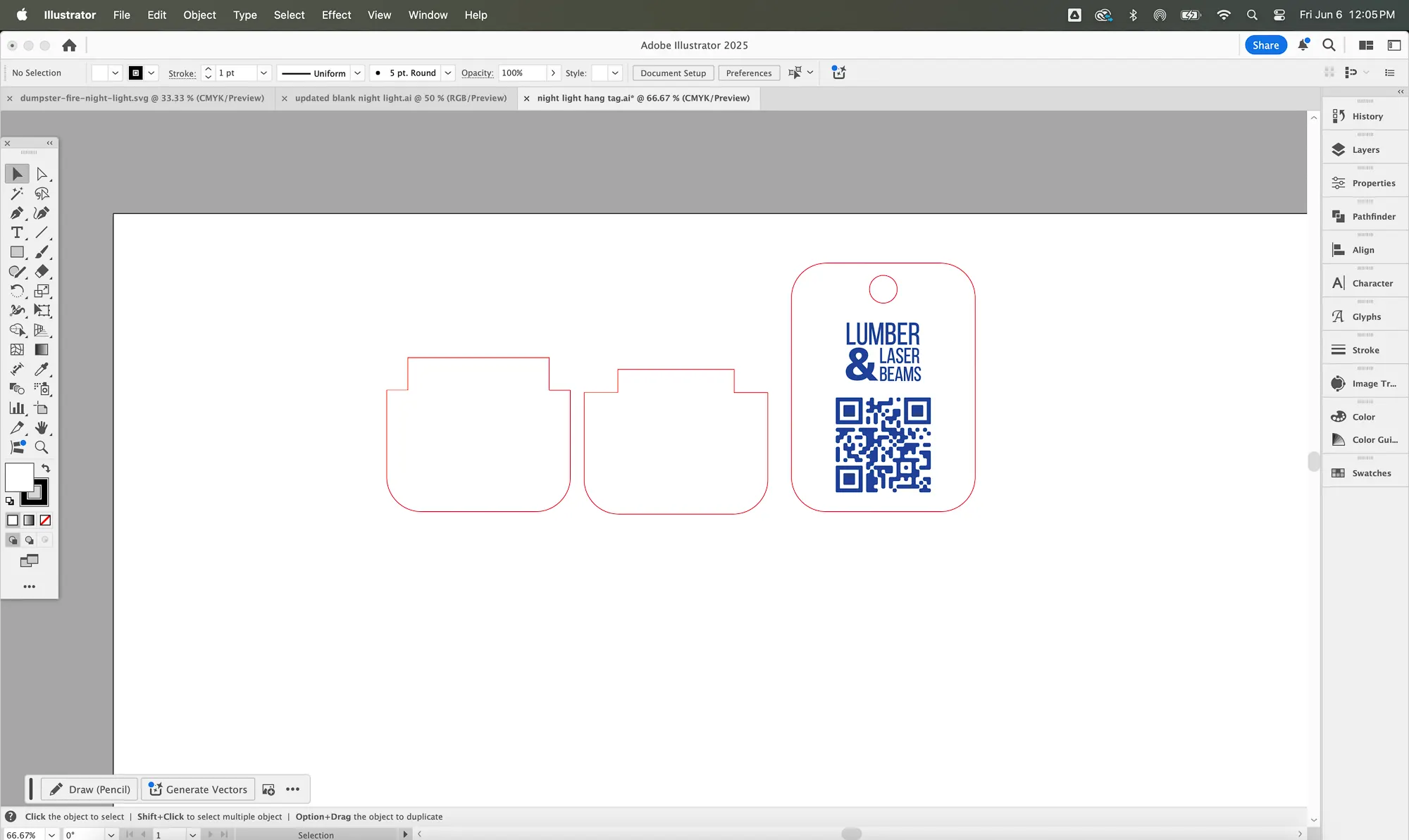
Task: Open stroke color dropdown in control bar
Action: point(151,73)
